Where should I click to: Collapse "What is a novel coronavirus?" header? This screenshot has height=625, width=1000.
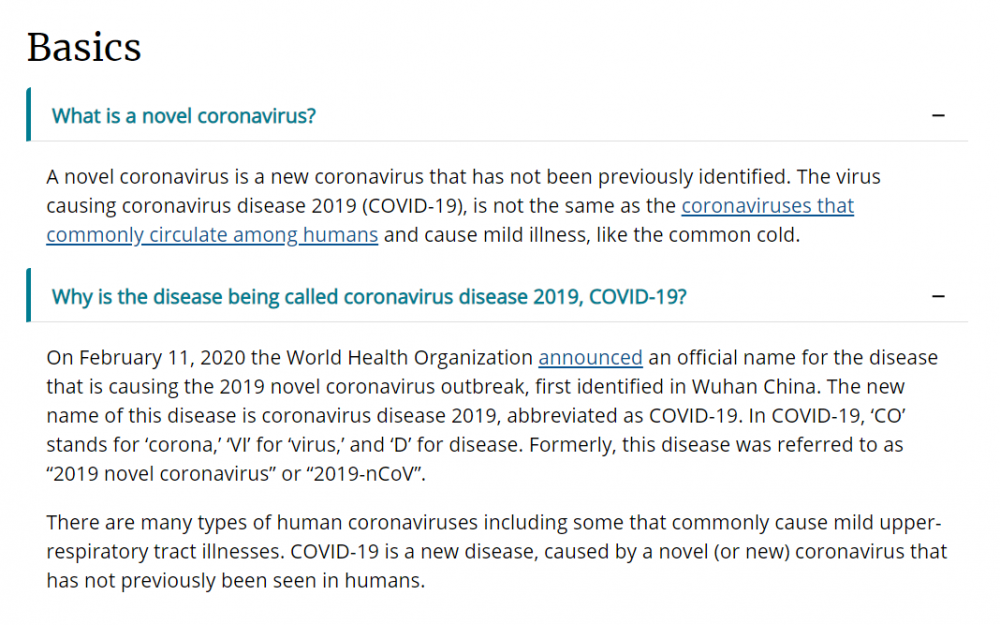coord(184,115)
